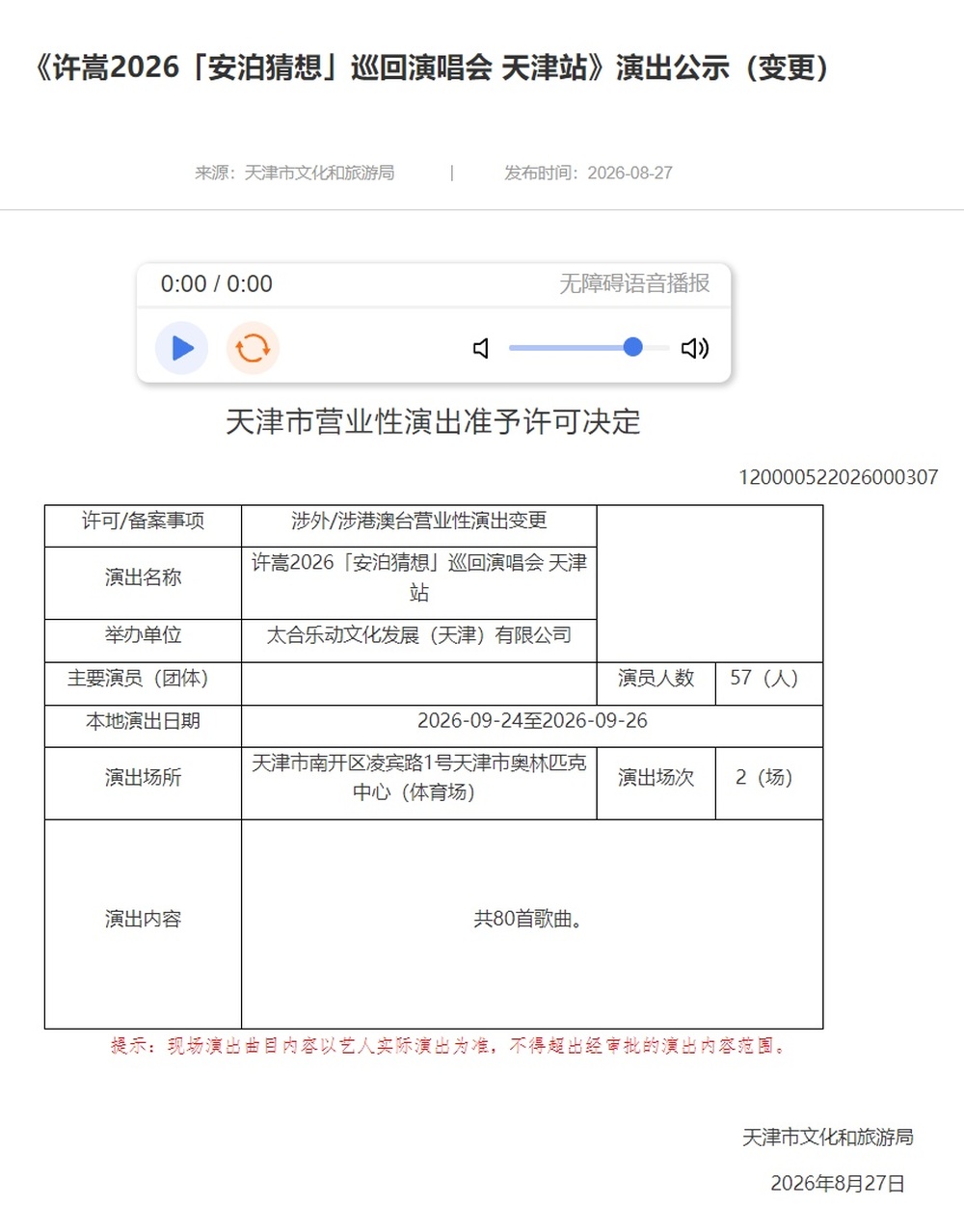Click the 举办单位 label cell
Screen dimensions: 964x1232
tap(143, 641)
